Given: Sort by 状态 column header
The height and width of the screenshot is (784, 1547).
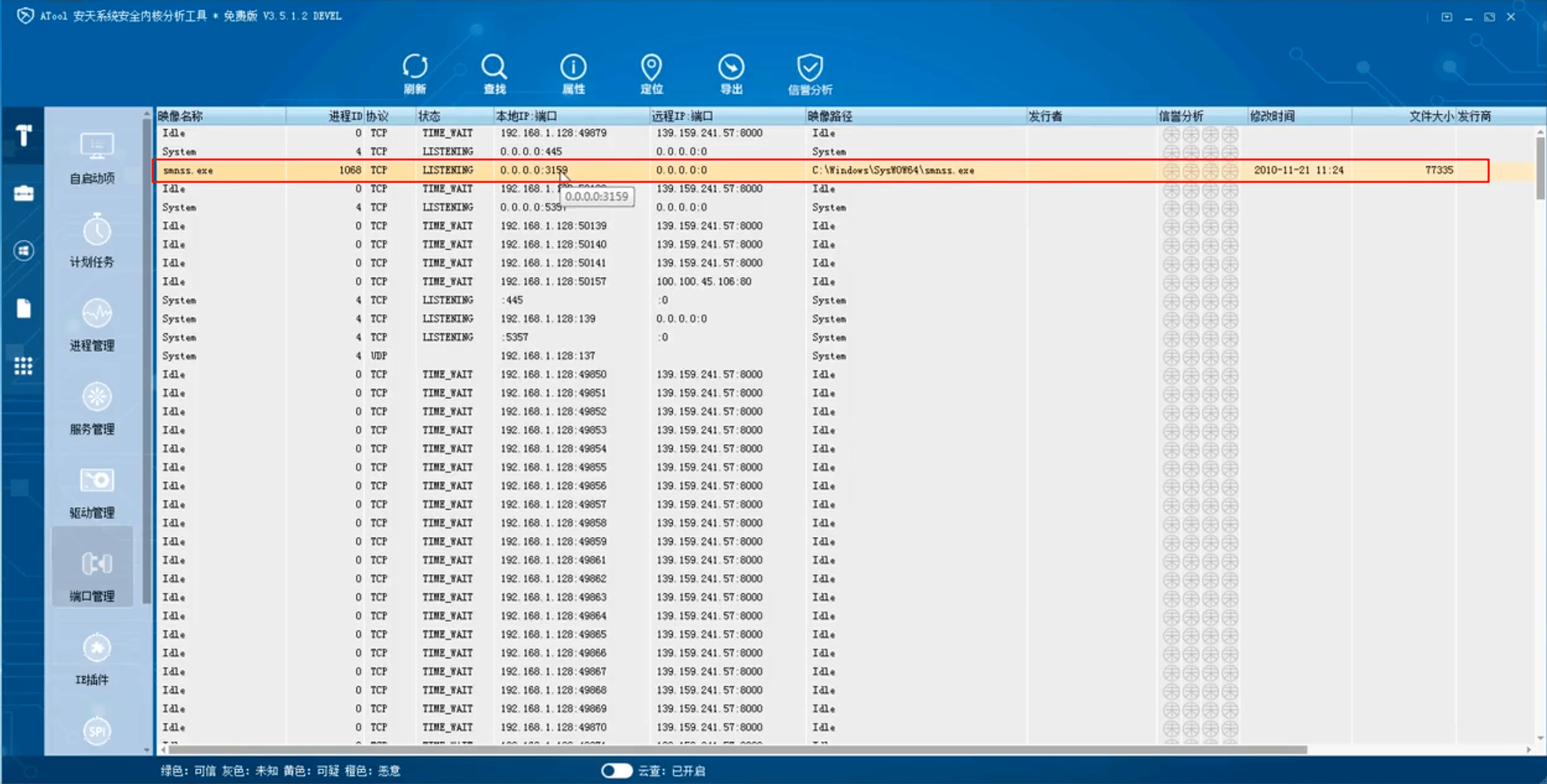Looking at the screenshot, I should pos(455,116).
